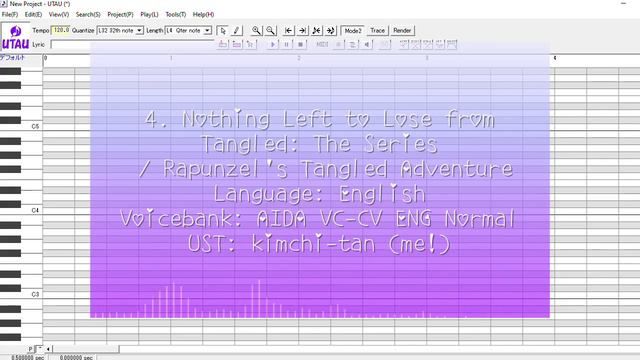Viewport: 640px width, 360px height.
Task: Click the zoom out magnifier icon
Action: click(x=270, y=31)
